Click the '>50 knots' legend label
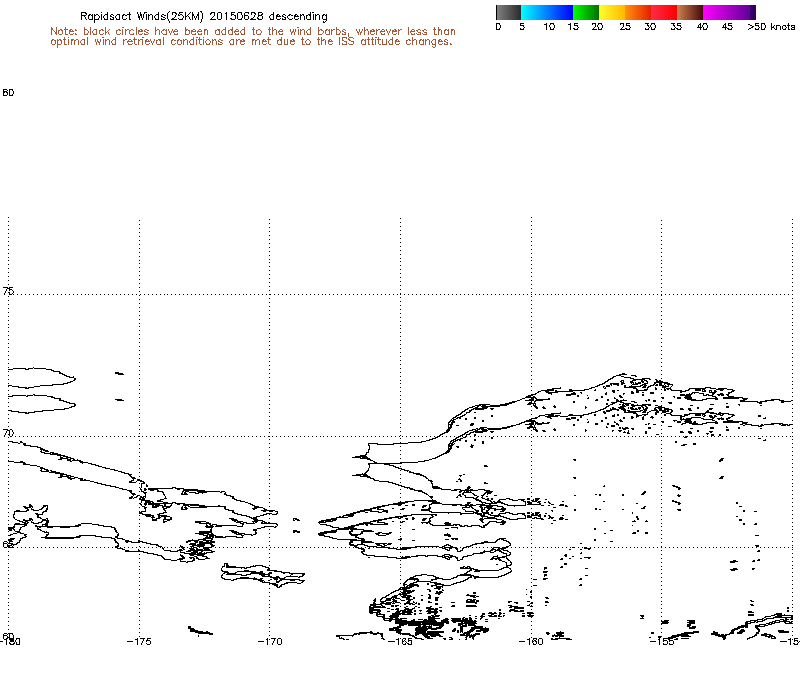This screenshot has width=800, height=700. [x=771, y=27]
